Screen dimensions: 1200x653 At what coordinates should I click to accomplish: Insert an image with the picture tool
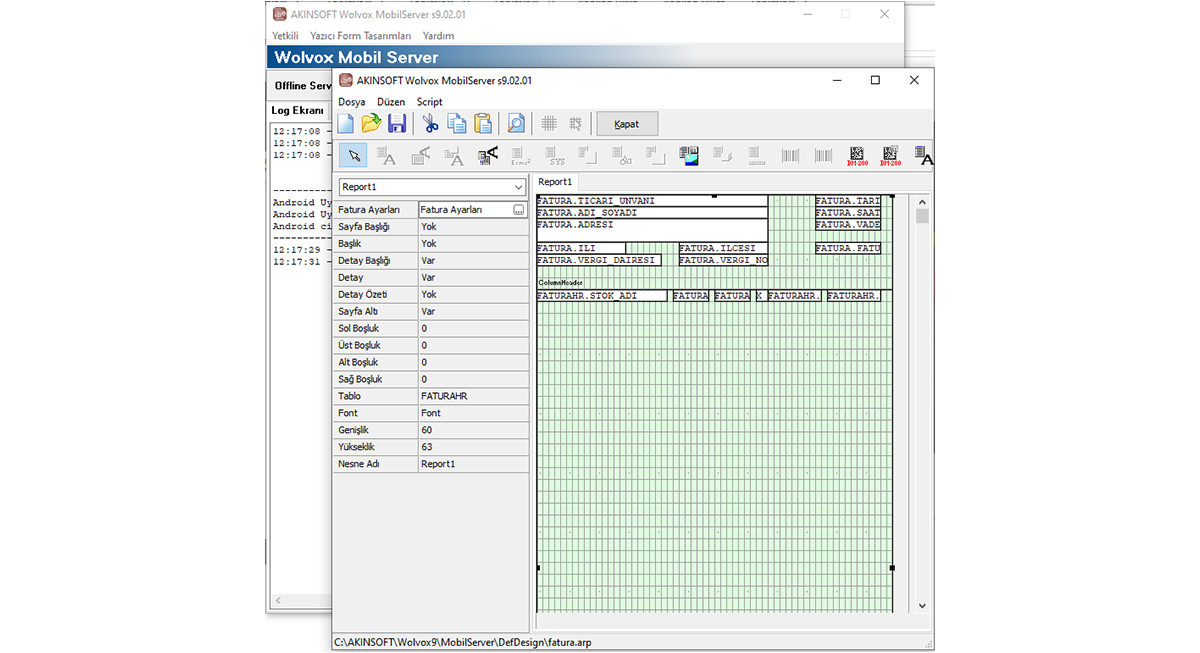point(689,155)
